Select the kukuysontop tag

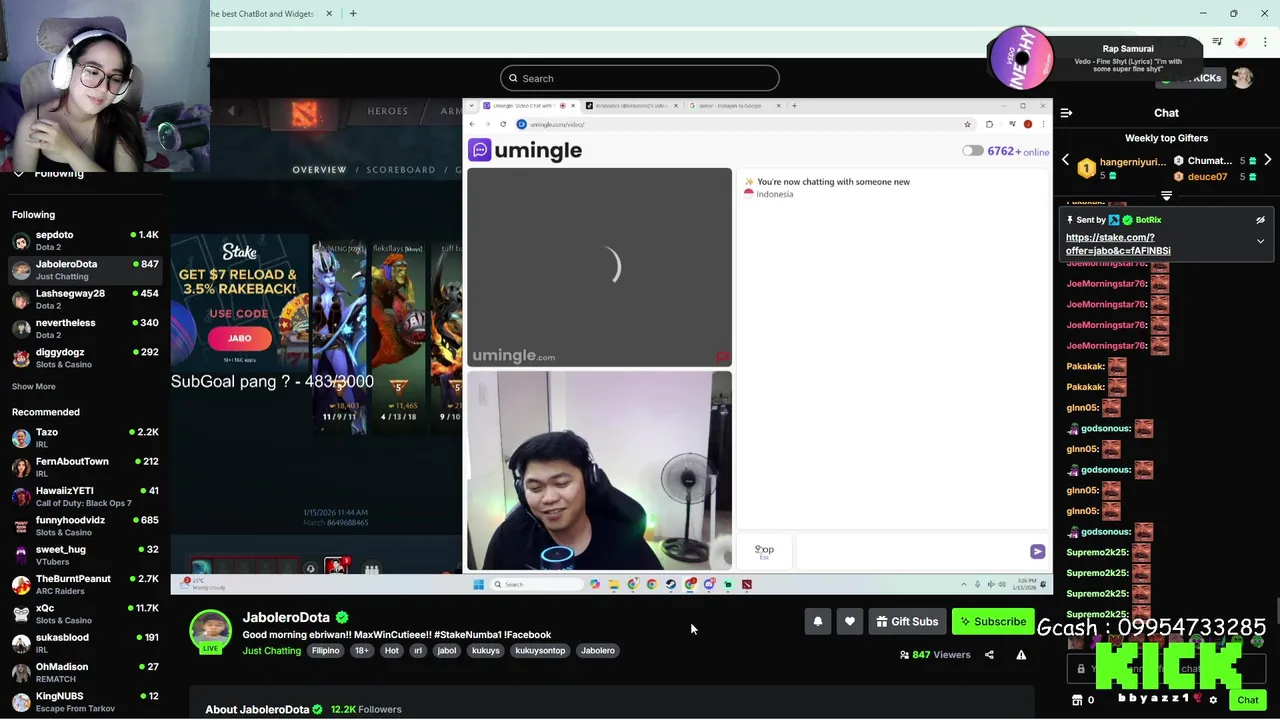click(540, 651)
